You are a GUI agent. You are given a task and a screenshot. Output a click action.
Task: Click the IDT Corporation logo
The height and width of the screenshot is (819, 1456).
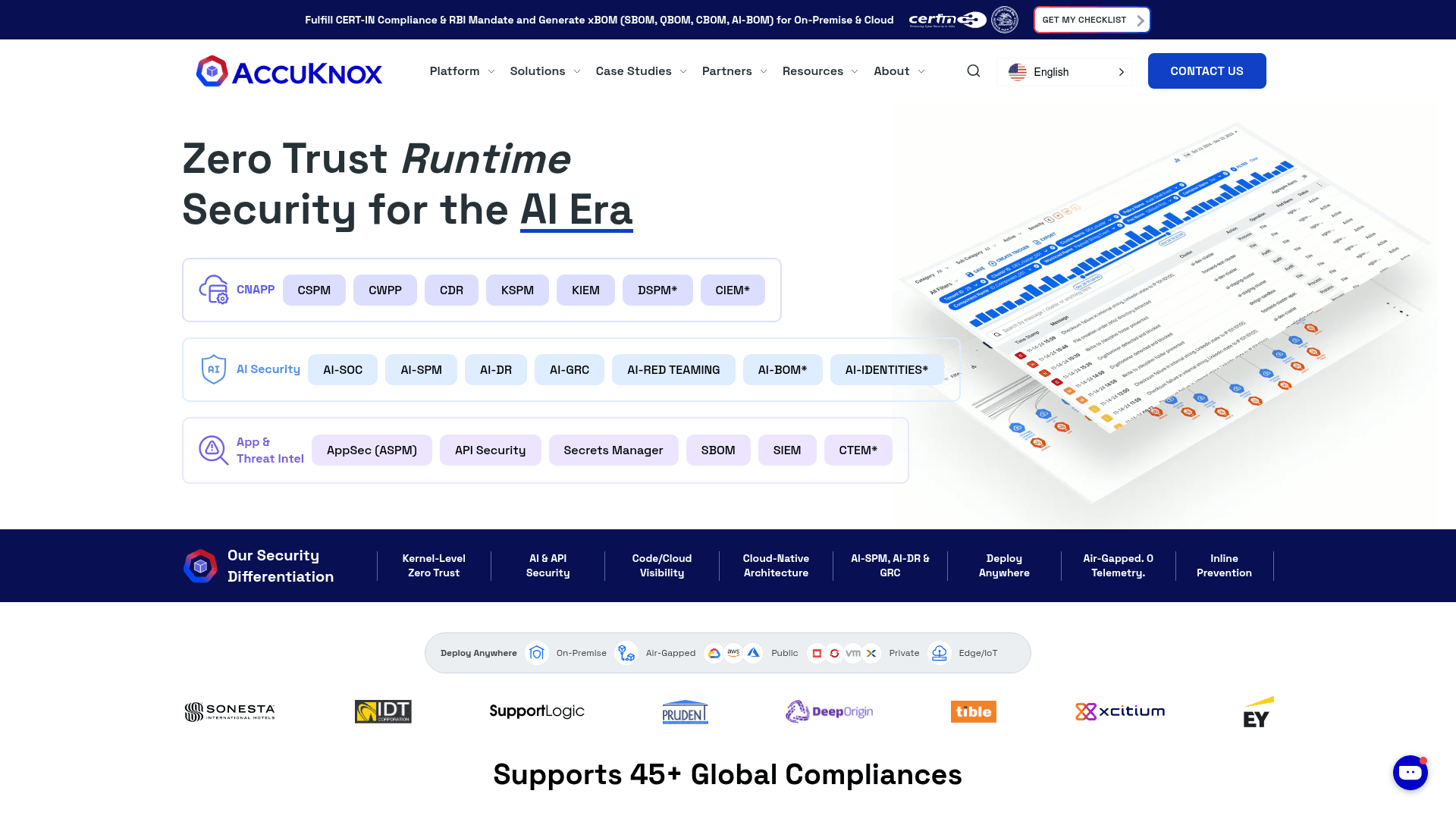[383, 711]
